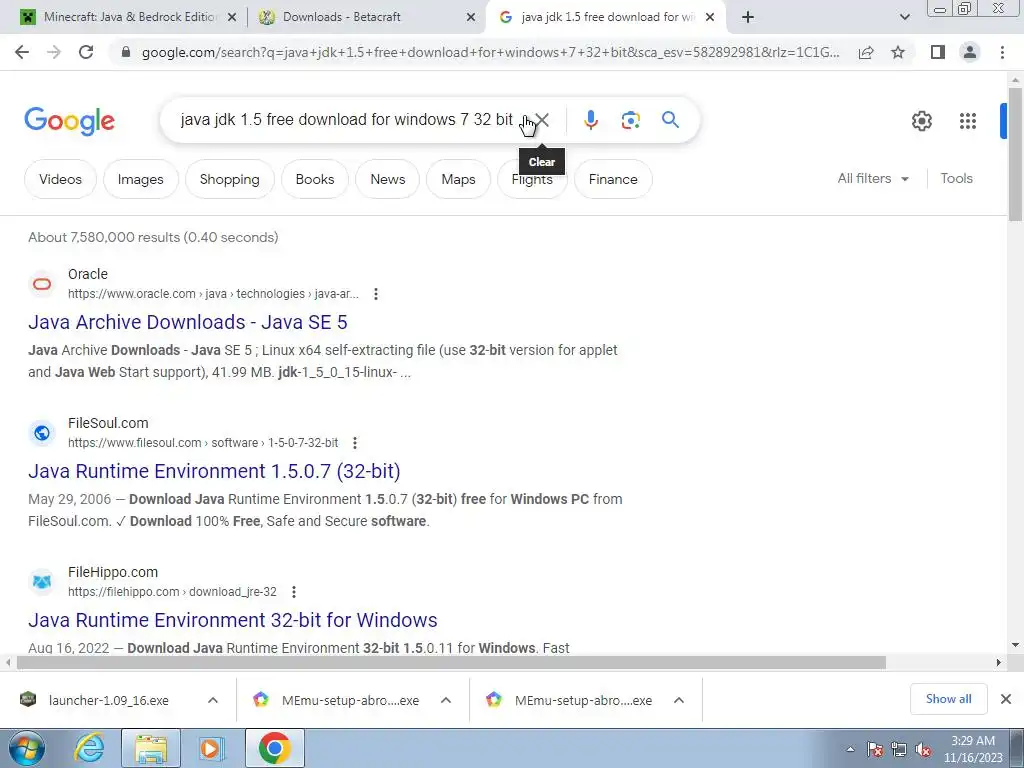
Task: Click the Oracle site favicon
Action: click(x=42, y=284)
